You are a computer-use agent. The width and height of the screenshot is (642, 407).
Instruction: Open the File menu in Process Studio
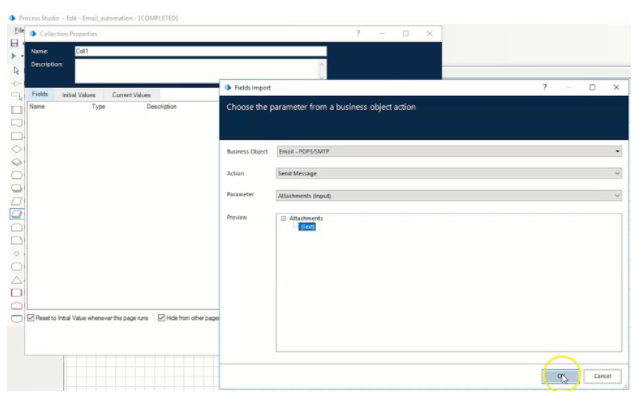[x=19, y=30]
